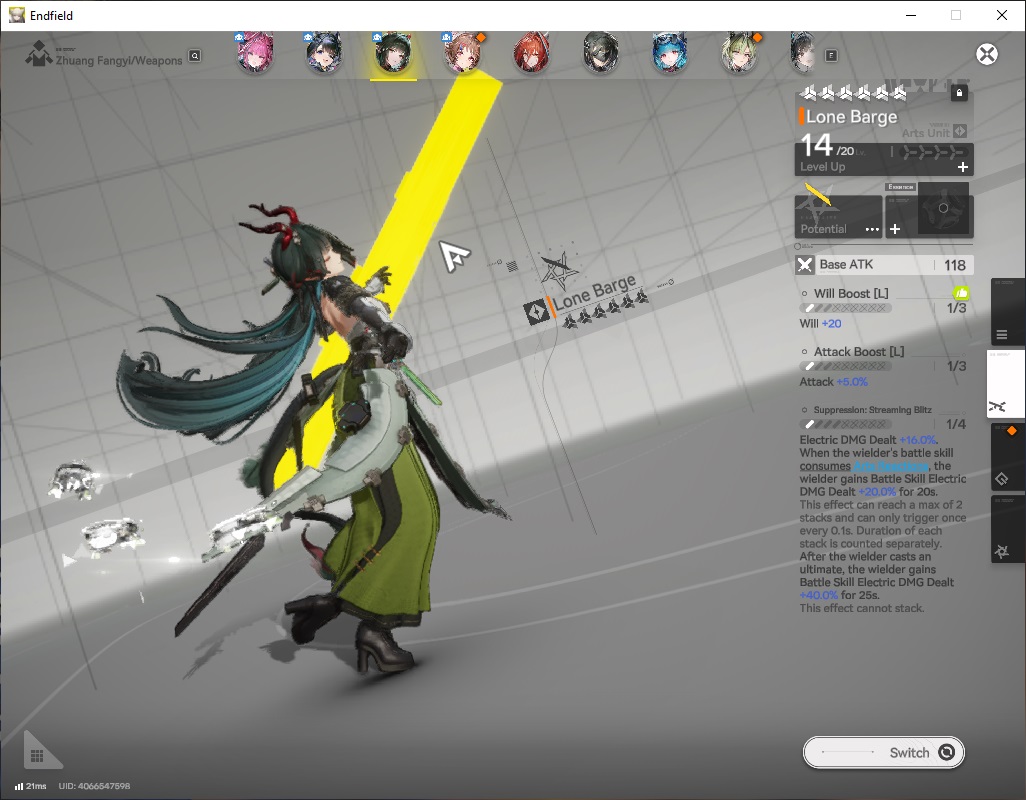Viewport: 1026px width, 800px height.
Task: Select the green-blonde operator portrait
Action: tap(739, 53)
